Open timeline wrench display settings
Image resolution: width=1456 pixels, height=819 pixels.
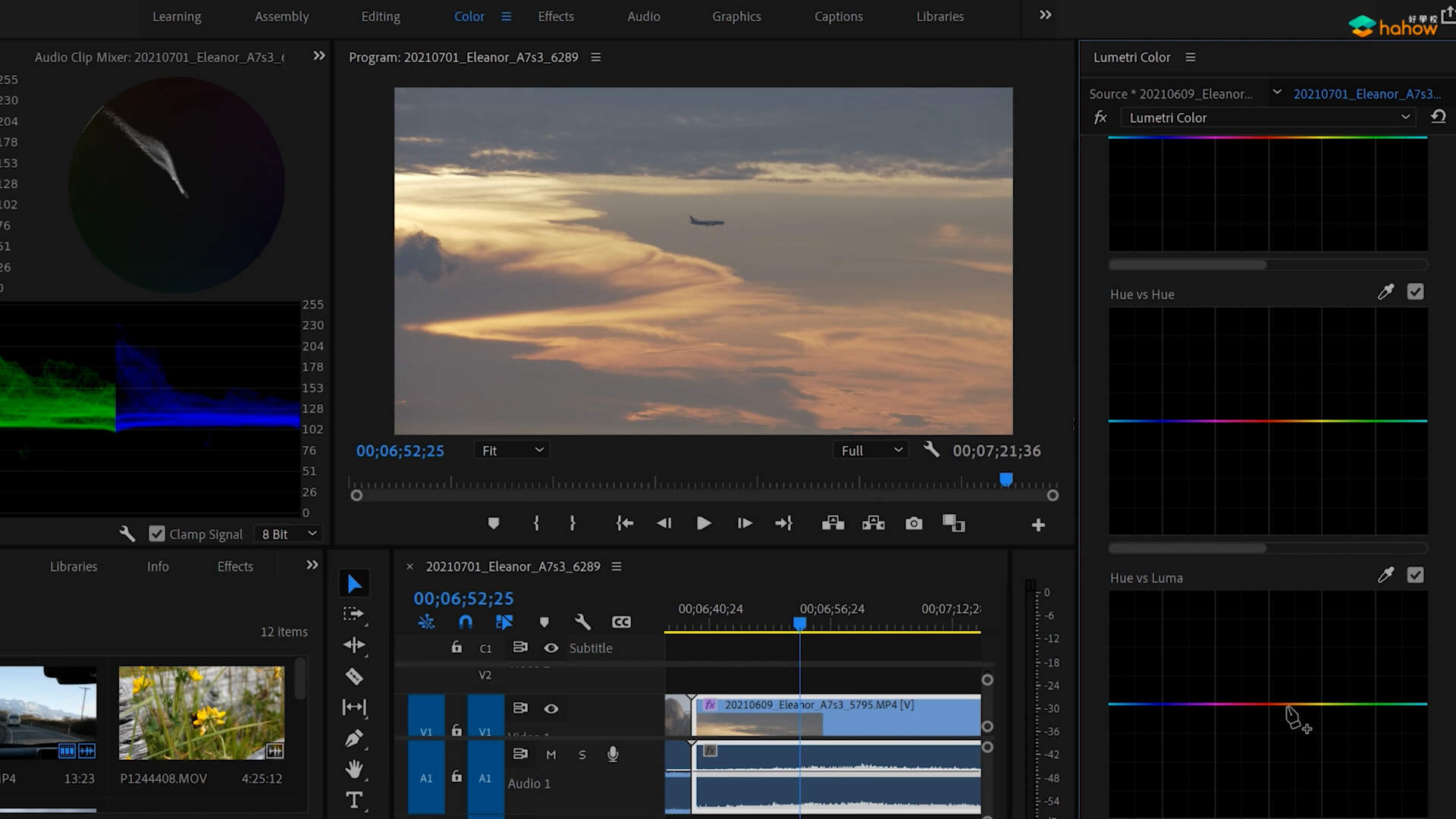tap(582, 622)
